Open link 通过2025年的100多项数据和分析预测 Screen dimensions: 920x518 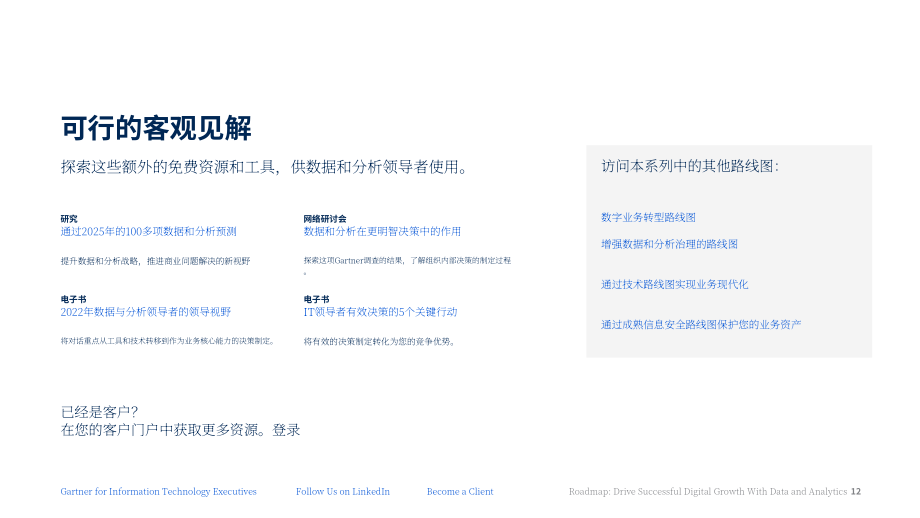point(148,232)
